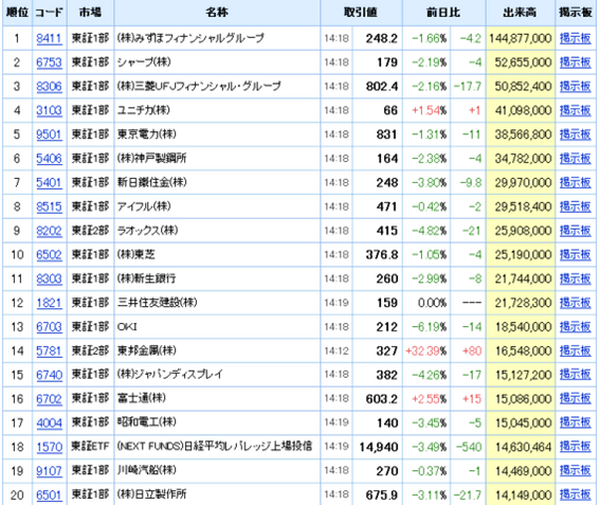Select name (NEXT FUNDS)日経平均レバレッジ上場投信

(x=215, y=447)
